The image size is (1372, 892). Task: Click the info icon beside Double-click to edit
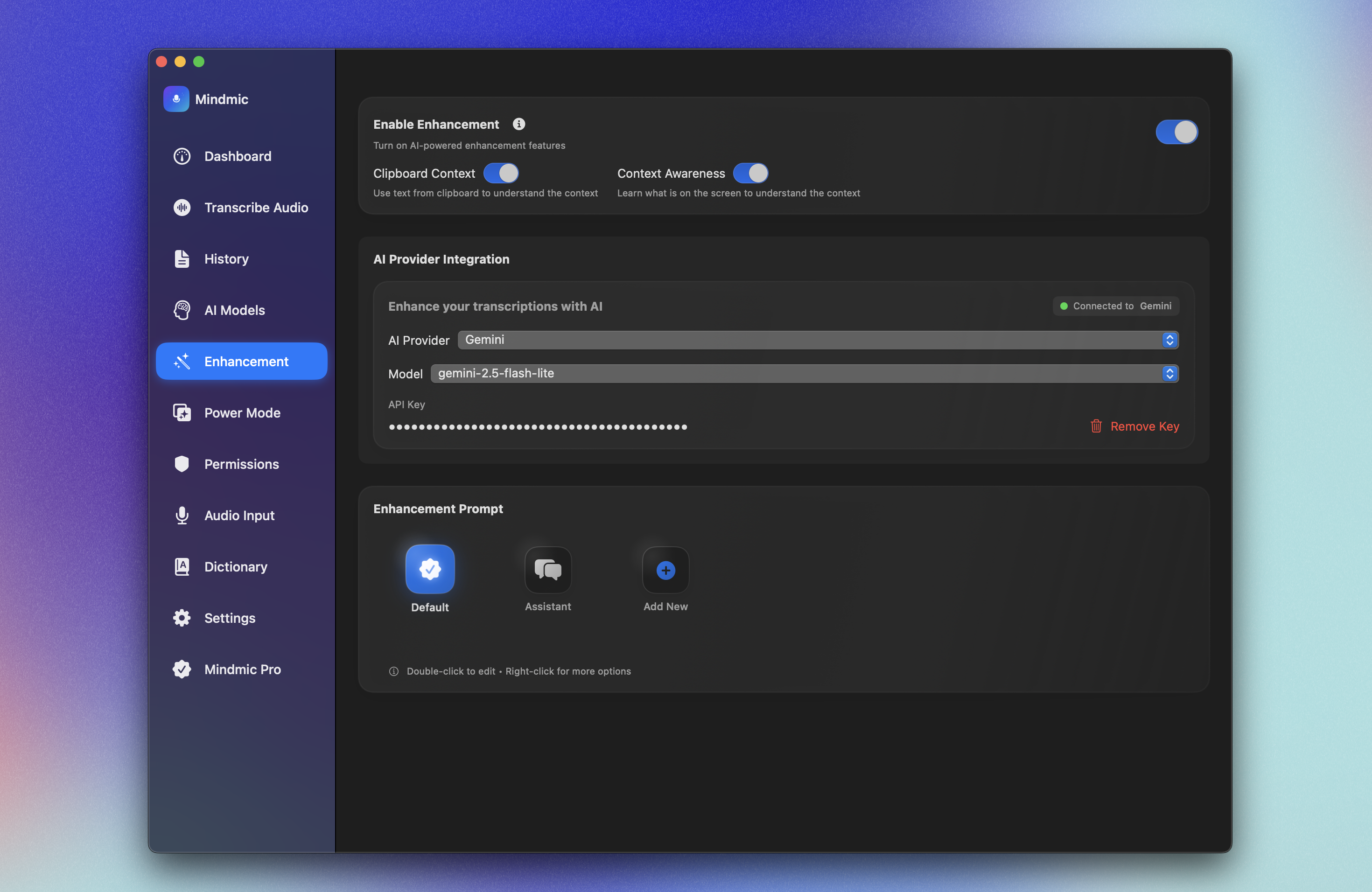pos(394,671)
